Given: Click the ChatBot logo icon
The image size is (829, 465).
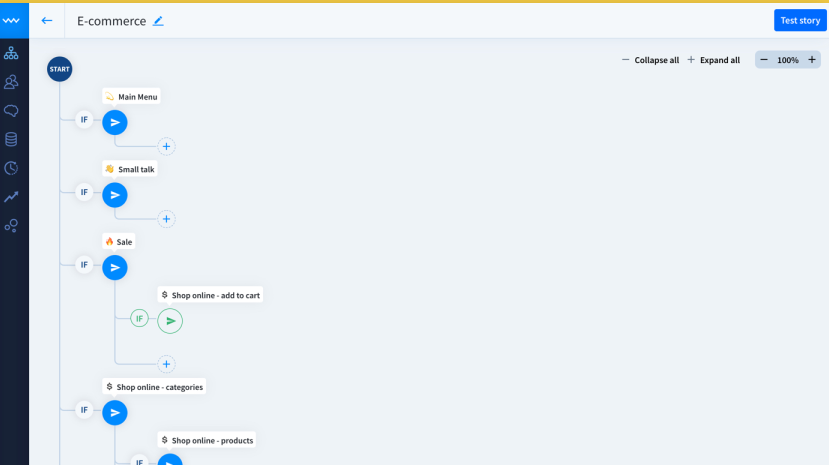Looking at the screenshot, I should tap(11, 21).
